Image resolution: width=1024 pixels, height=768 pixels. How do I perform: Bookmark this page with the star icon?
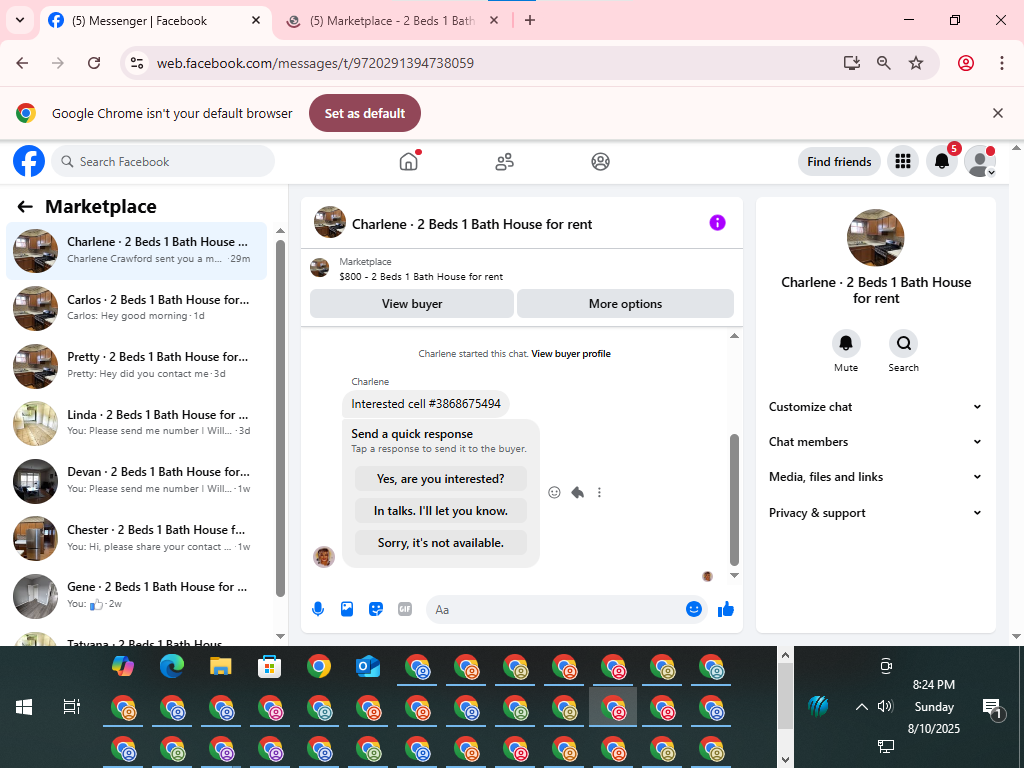tap(916, 63)
